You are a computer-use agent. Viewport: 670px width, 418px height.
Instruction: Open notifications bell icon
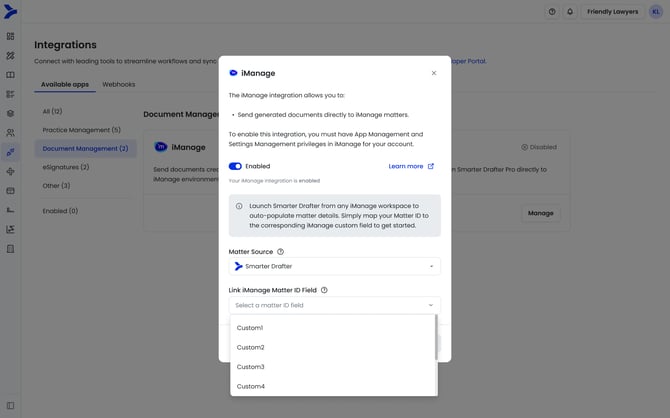(570, 12)
